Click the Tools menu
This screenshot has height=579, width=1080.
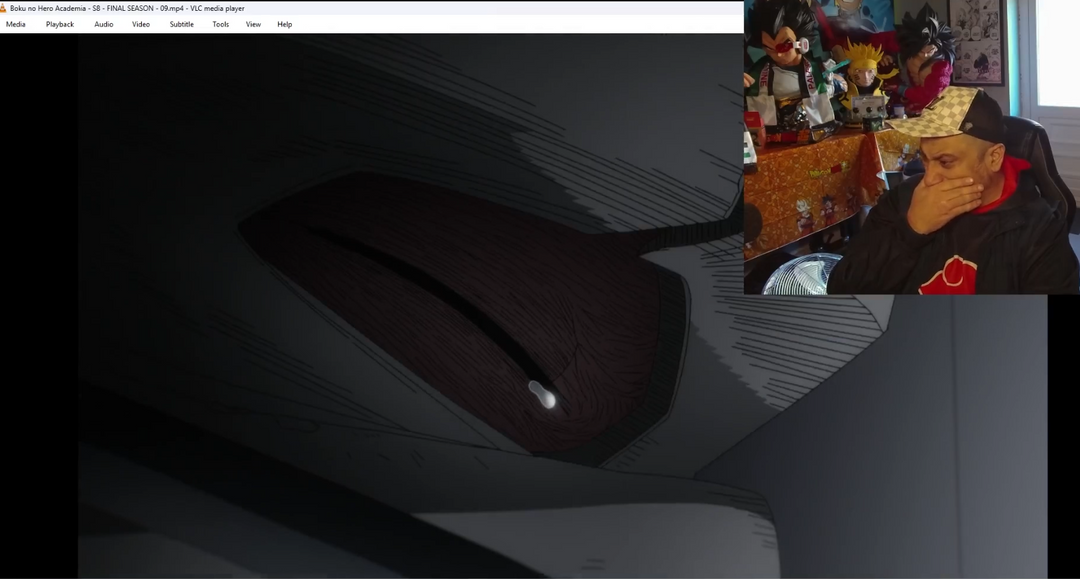coord(221,24)
